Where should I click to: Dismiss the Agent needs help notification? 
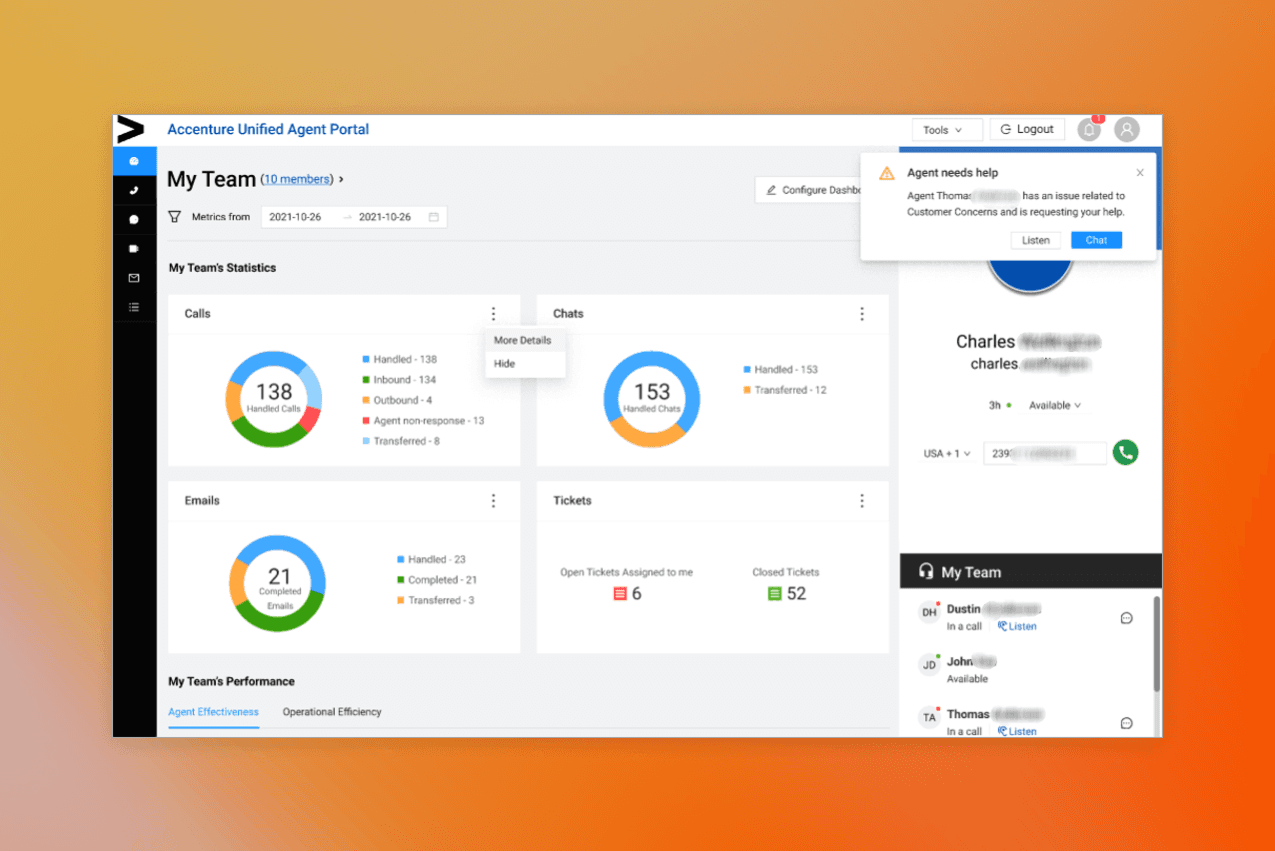1140,173
